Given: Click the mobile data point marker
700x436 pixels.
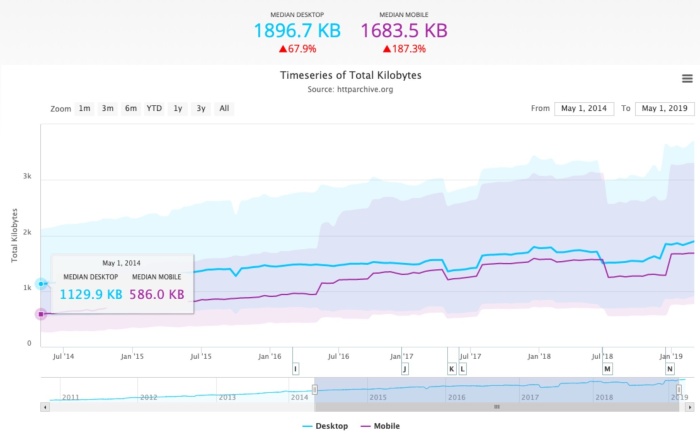Looking at the screenshot, I should [x=41, y=314].
